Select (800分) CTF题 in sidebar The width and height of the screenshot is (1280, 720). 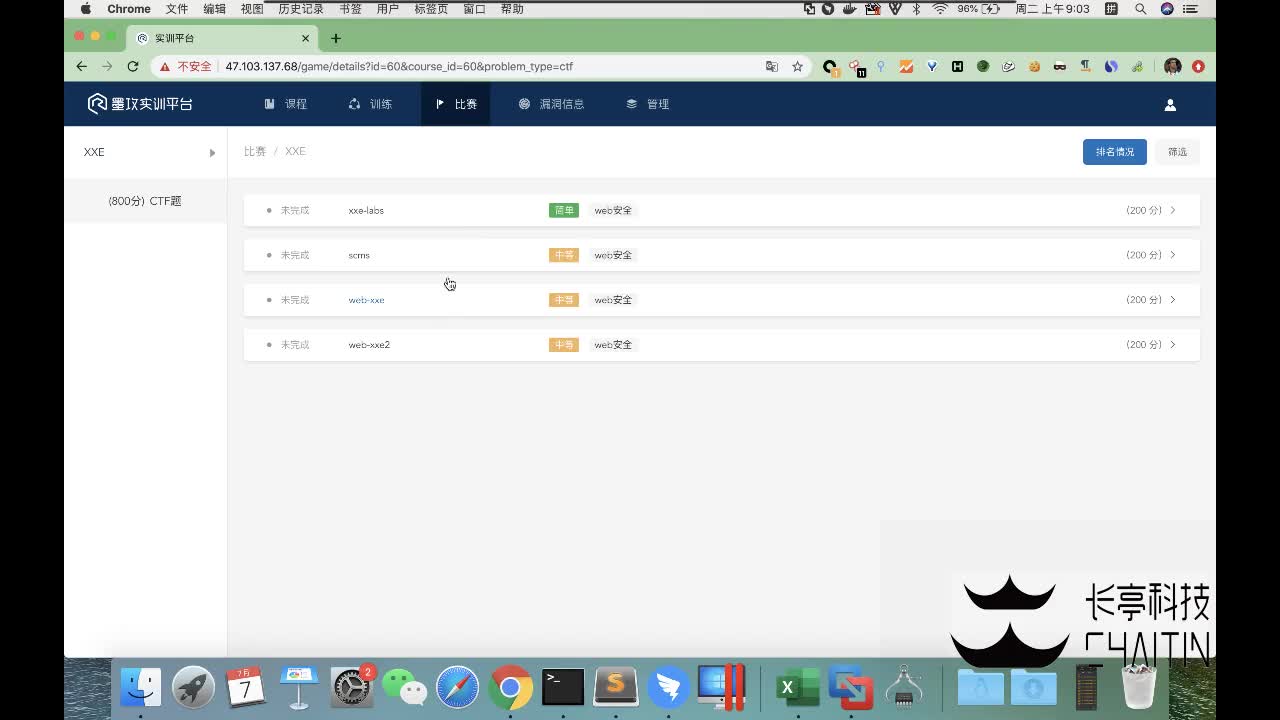pyautogui.click(x=145, y=201)
